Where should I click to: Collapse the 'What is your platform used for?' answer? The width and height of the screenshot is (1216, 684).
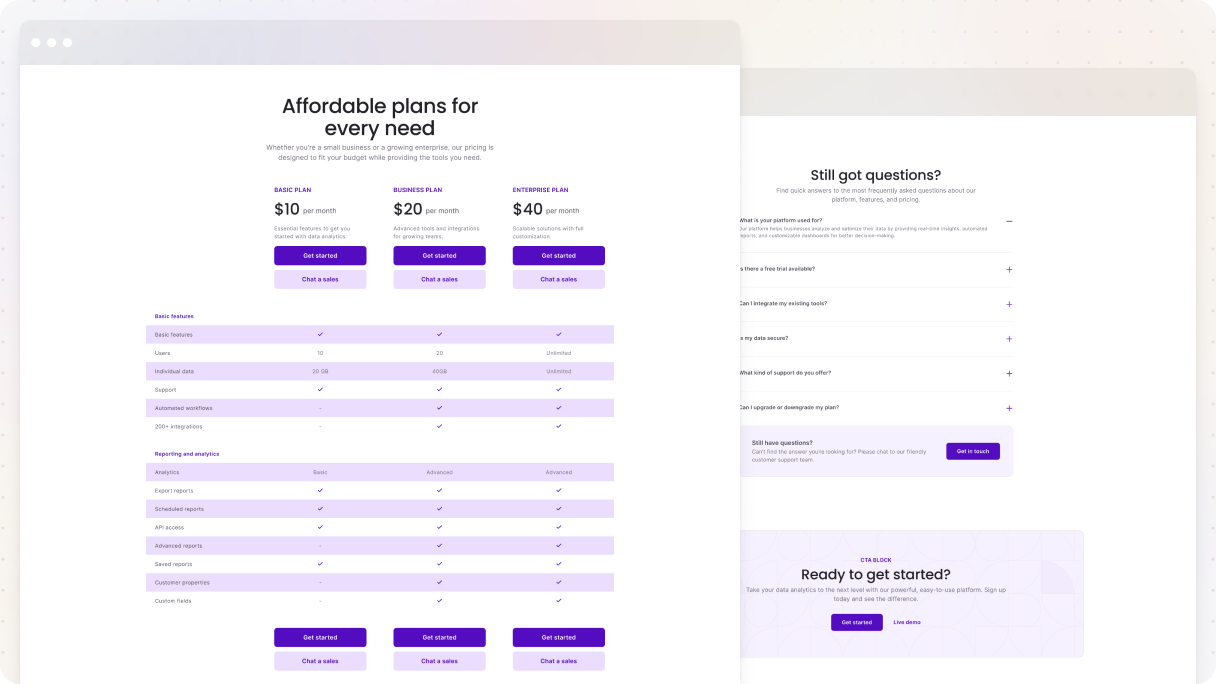[1009, 219]
